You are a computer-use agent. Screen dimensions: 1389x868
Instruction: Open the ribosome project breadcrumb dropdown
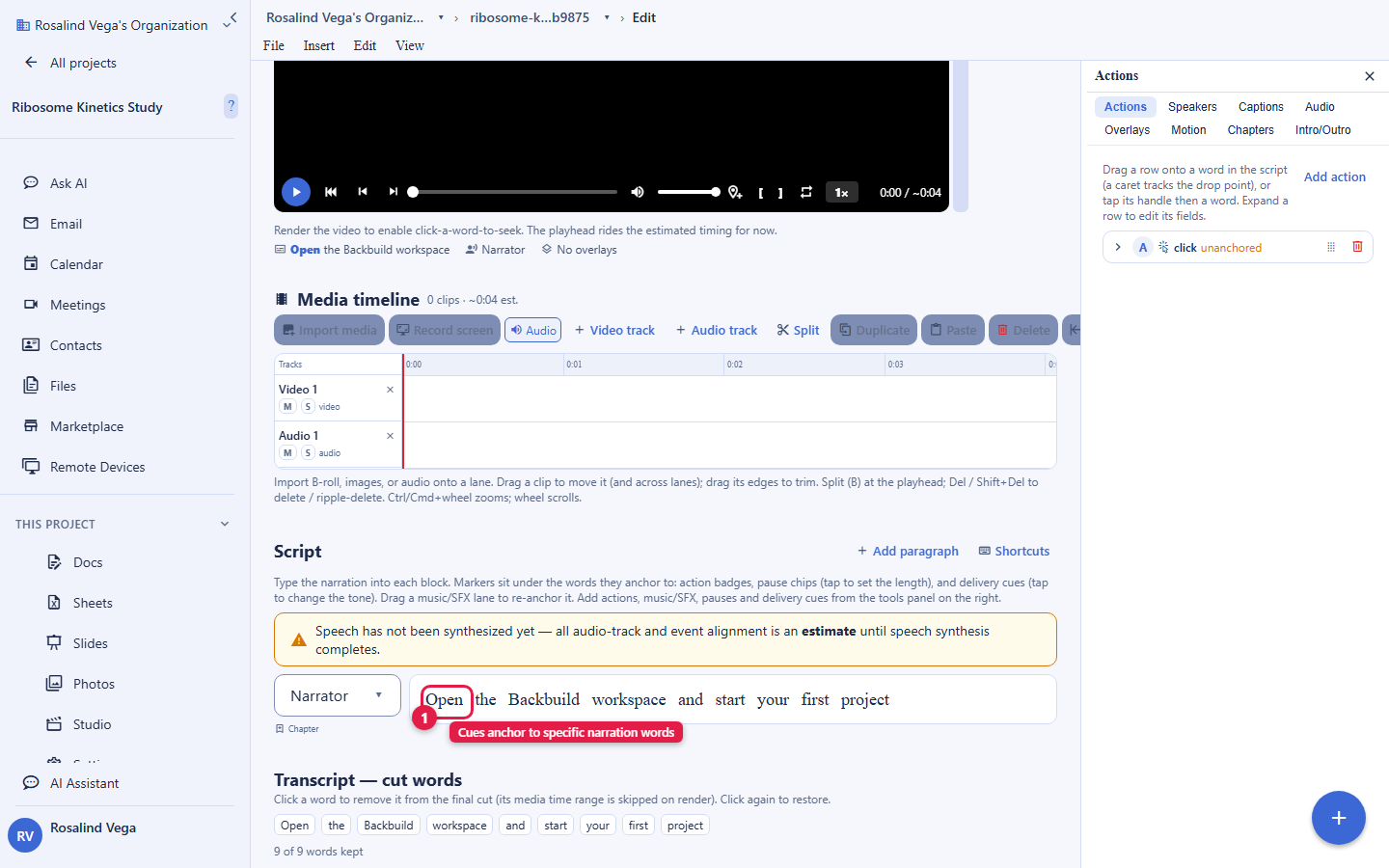[607, 17]
